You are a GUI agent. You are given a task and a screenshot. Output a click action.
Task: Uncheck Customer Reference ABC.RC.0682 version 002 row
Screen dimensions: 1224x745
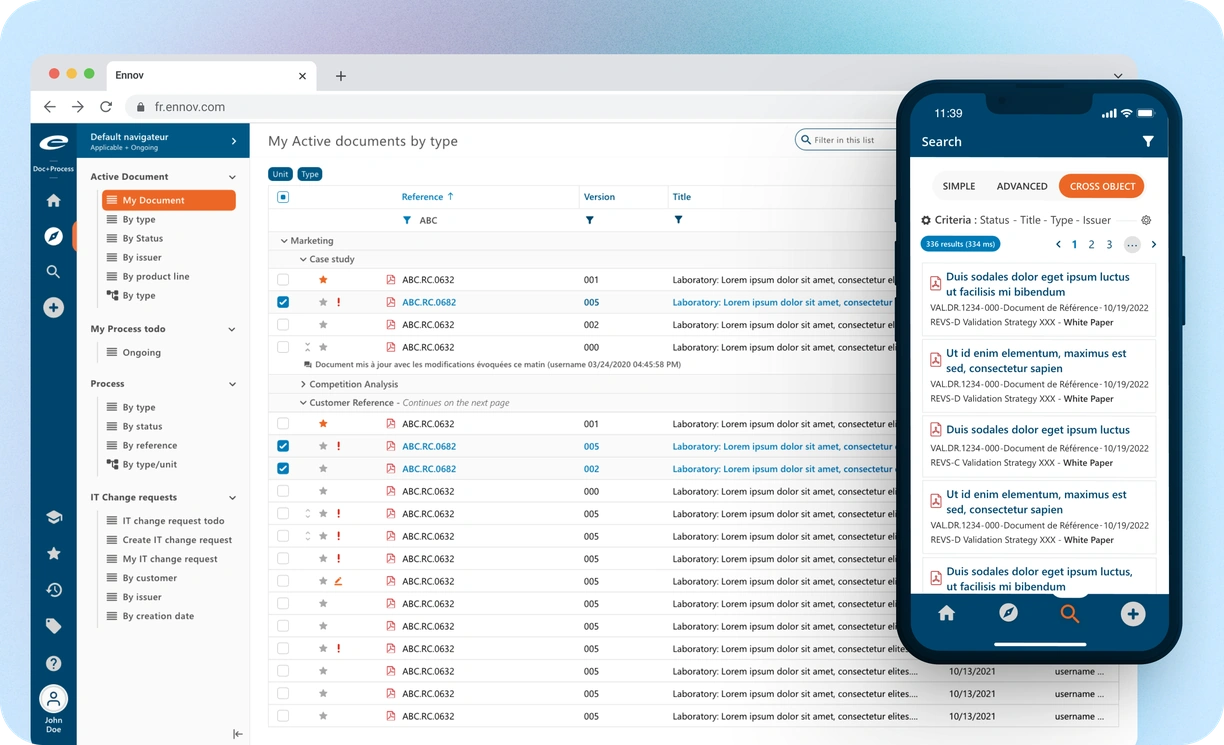click(x=283, y=469)
